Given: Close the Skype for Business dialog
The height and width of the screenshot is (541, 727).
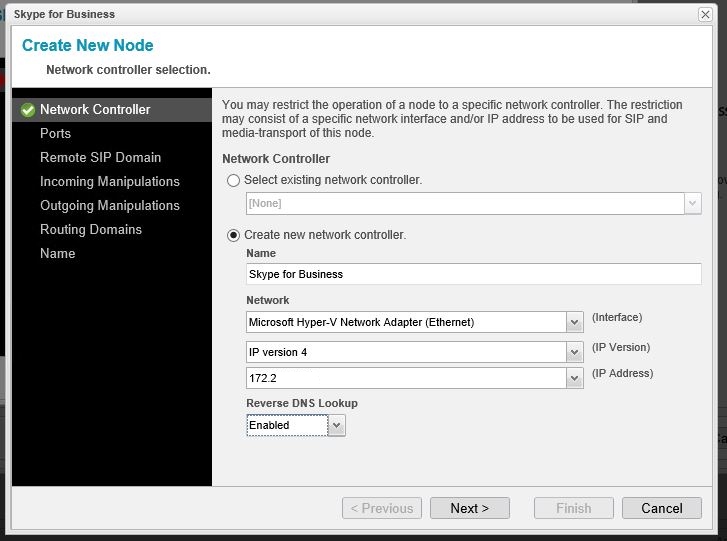Looking at the screenshot, I should coord(705,14).
